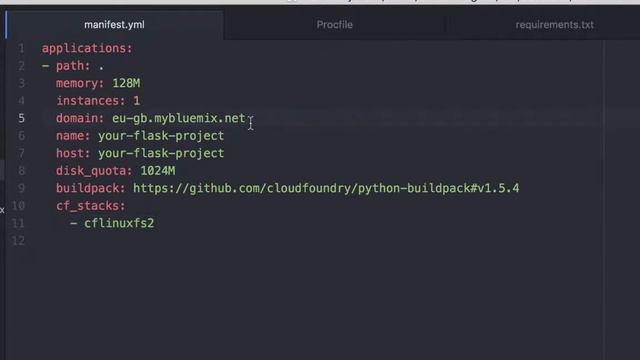Place cursor in eu-gb.mybluemix.net value
640x360 pixels.
[179, 118]
